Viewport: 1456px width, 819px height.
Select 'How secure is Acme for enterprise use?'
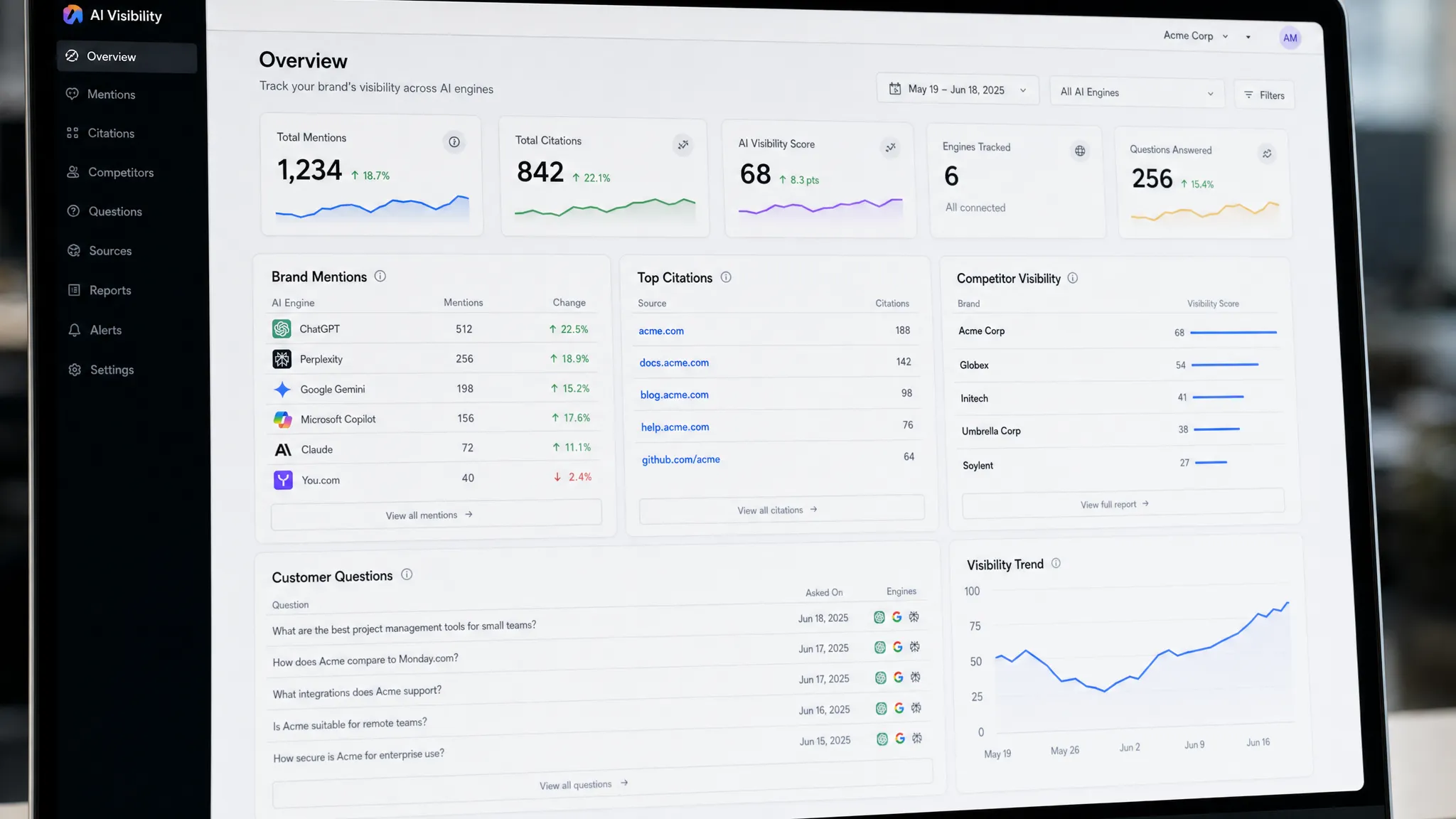click(x=358, y=756)
